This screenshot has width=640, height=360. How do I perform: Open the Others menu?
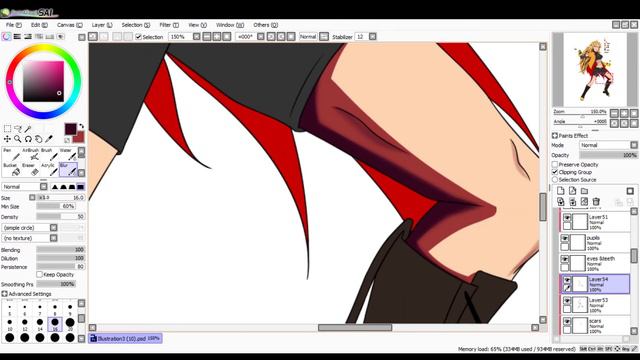click(x=265, y=25)
